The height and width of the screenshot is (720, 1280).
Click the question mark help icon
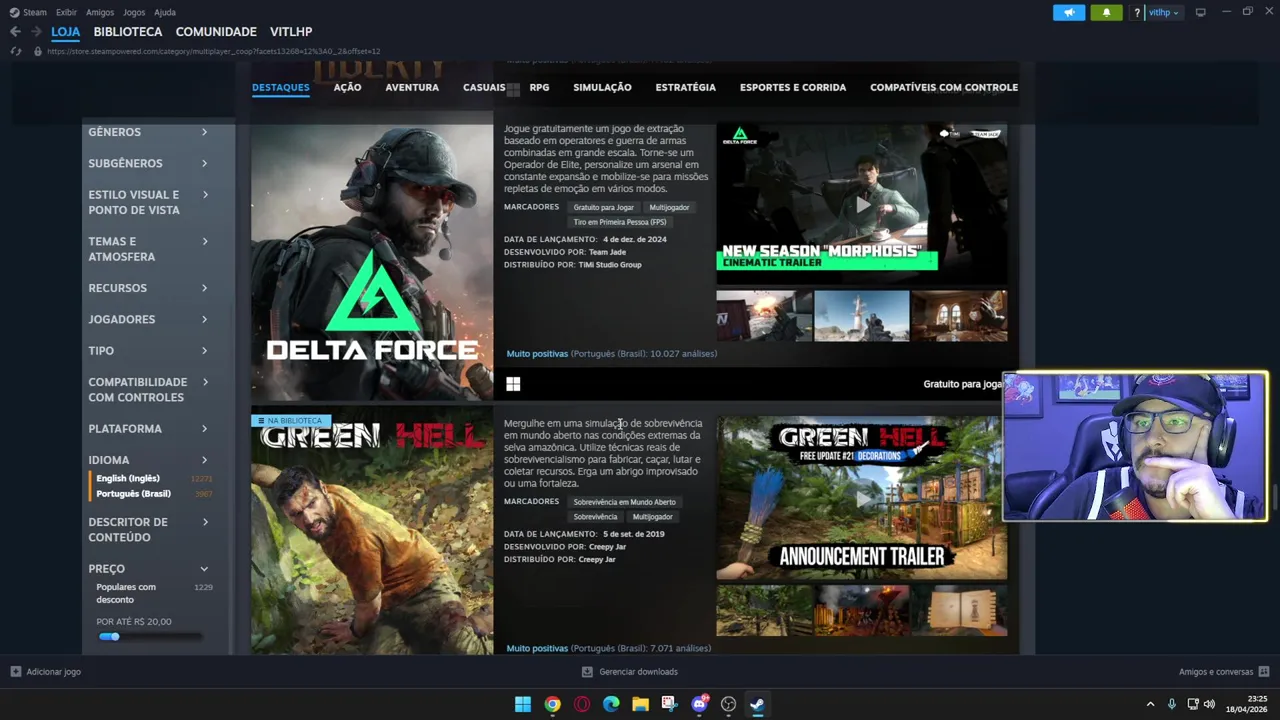[1138, 13]
